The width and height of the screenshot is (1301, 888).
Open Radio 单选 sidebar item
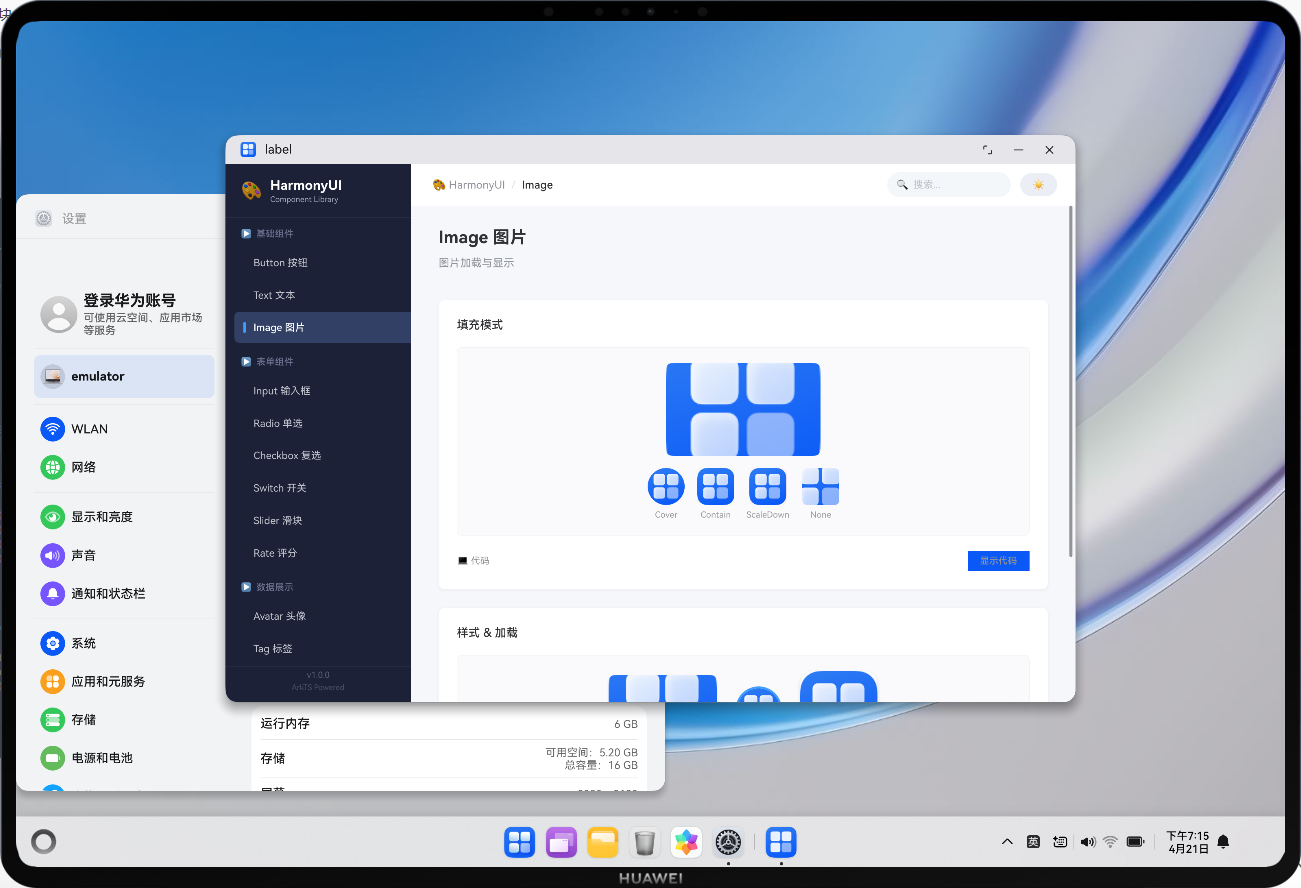point(322,423)
